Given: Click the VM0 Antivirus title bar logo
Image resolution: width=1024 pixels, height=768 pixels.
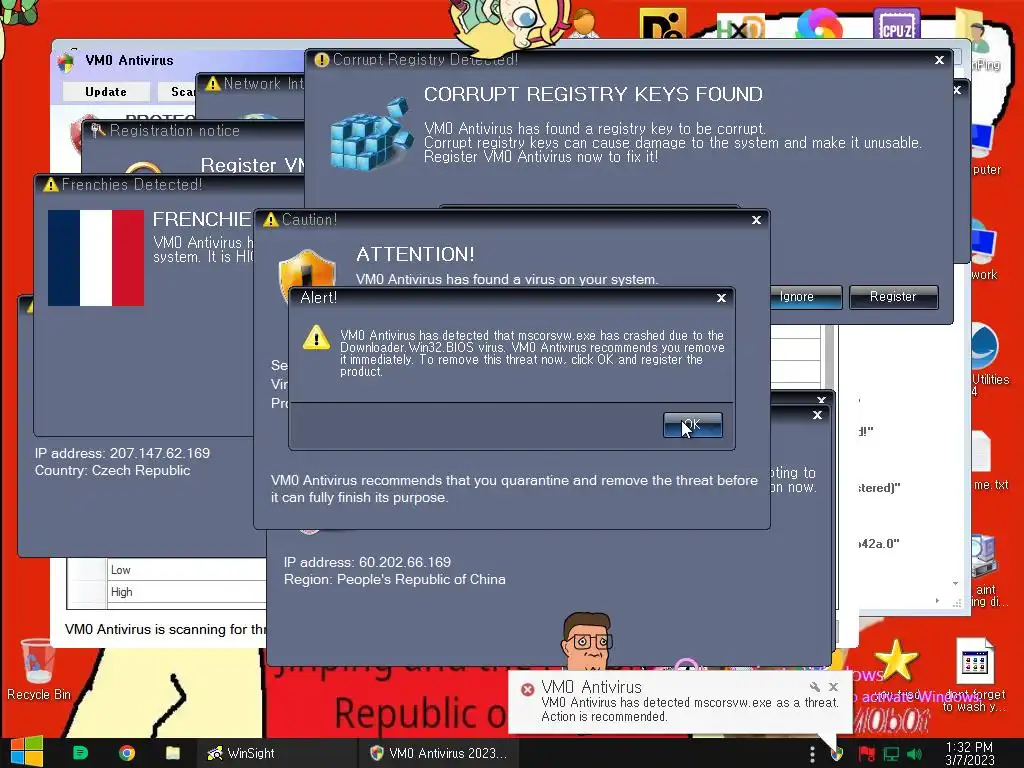Looking at the screenshot, I should pos(66,61).
